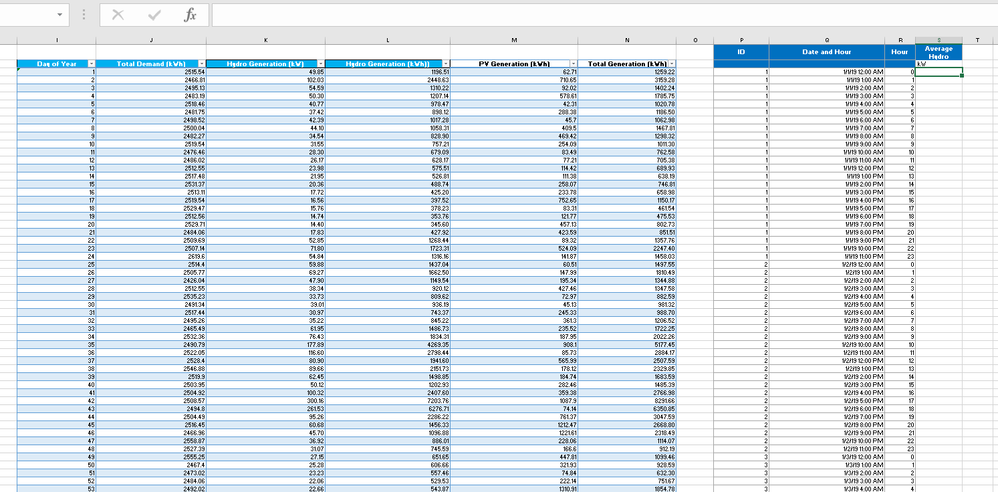The width and height of the screenshot is (998, 492).
Task: Open Insert Function via the fx icon
Action: pos(190,15)
